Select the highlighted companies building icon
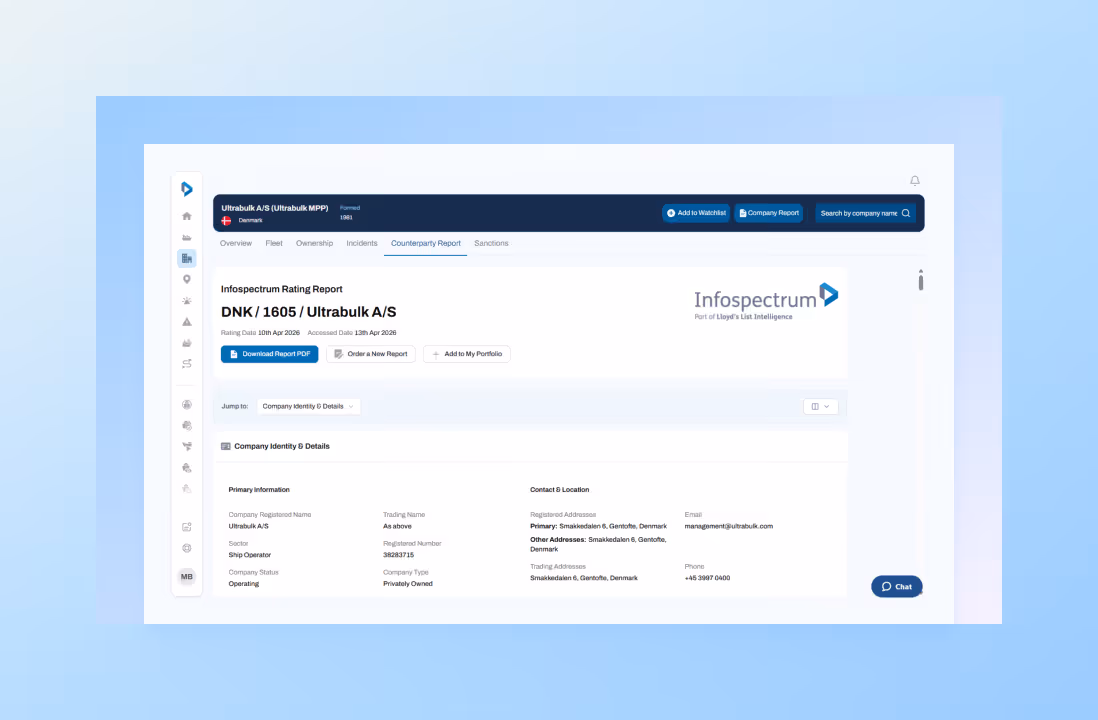The image size is (1098, 720). click(x=187, y=258)
